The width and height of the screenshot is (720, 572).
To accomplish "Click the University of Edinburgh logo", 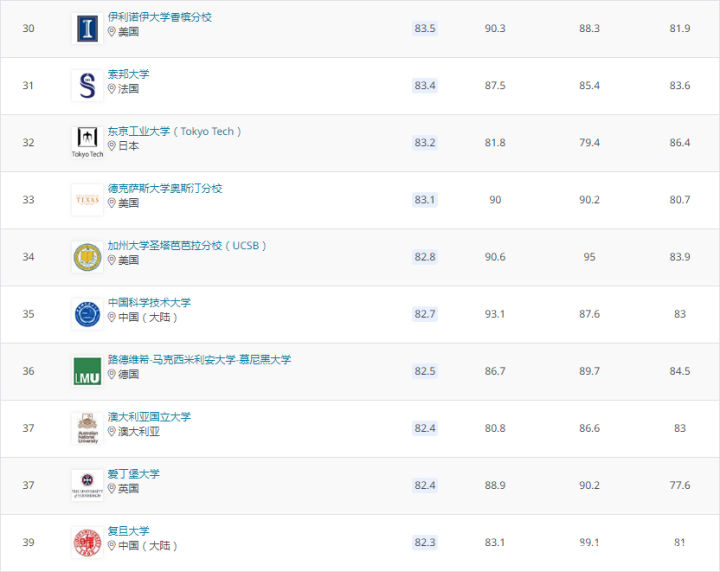I will [x=87, y=485].
